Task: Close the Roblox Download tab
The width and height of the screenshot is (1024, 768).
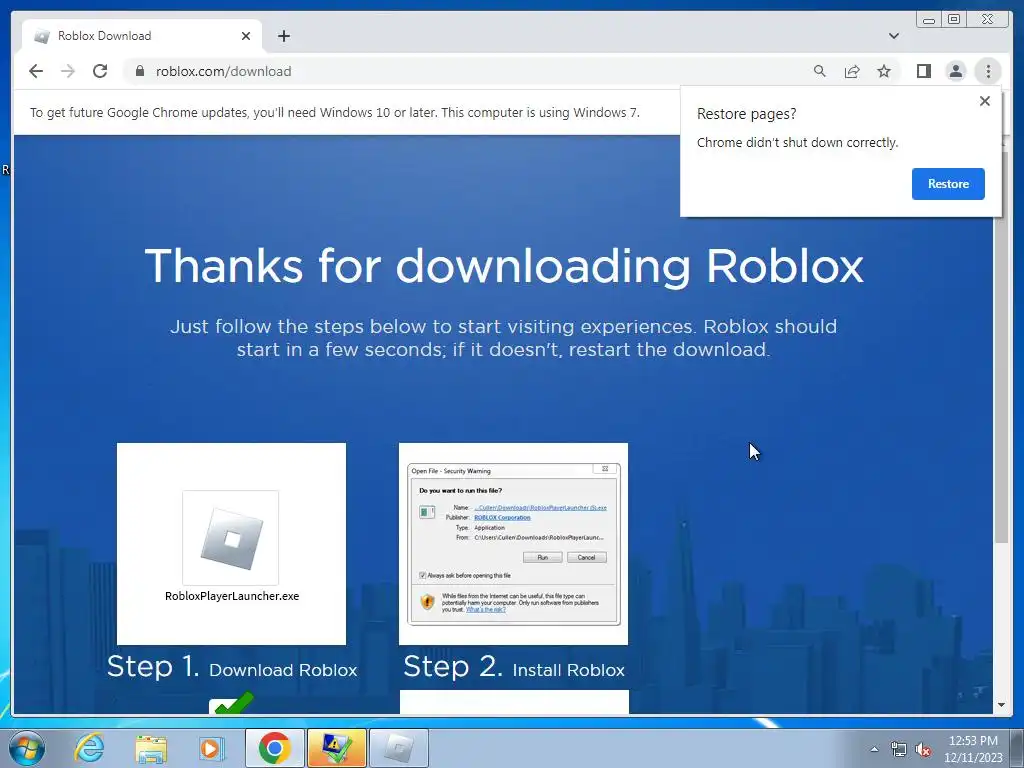Action: click(246, 36)
